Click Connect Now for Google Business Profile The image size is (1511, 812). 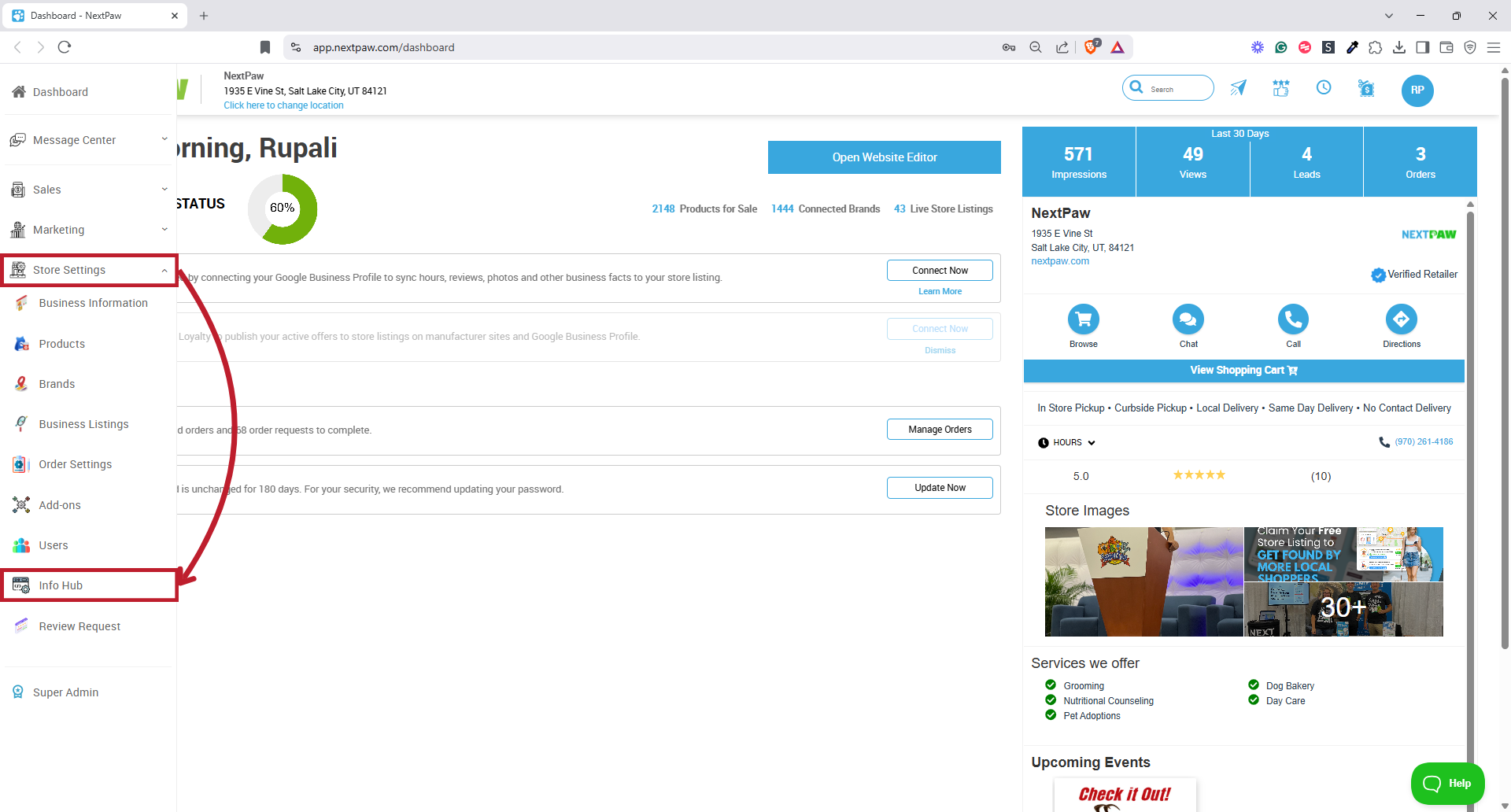(x=940, y=271)
